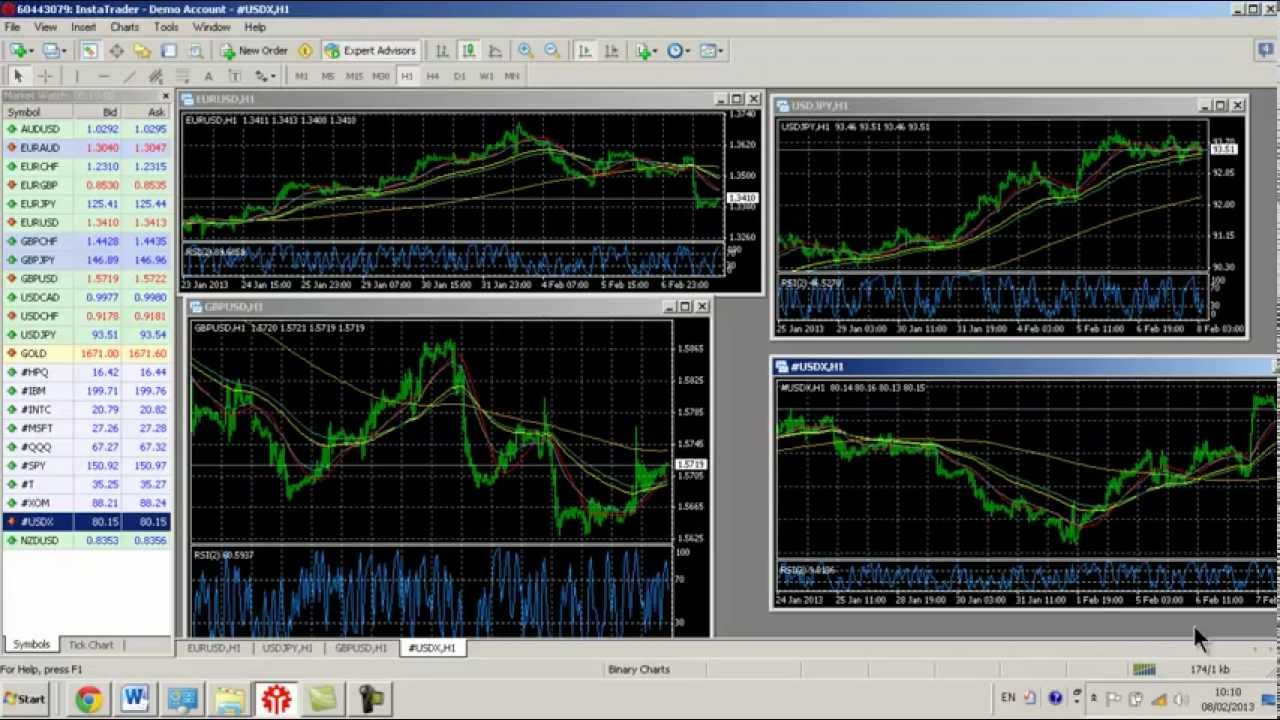Select #IBM row in Market Watch

click(x=86, y=391)
